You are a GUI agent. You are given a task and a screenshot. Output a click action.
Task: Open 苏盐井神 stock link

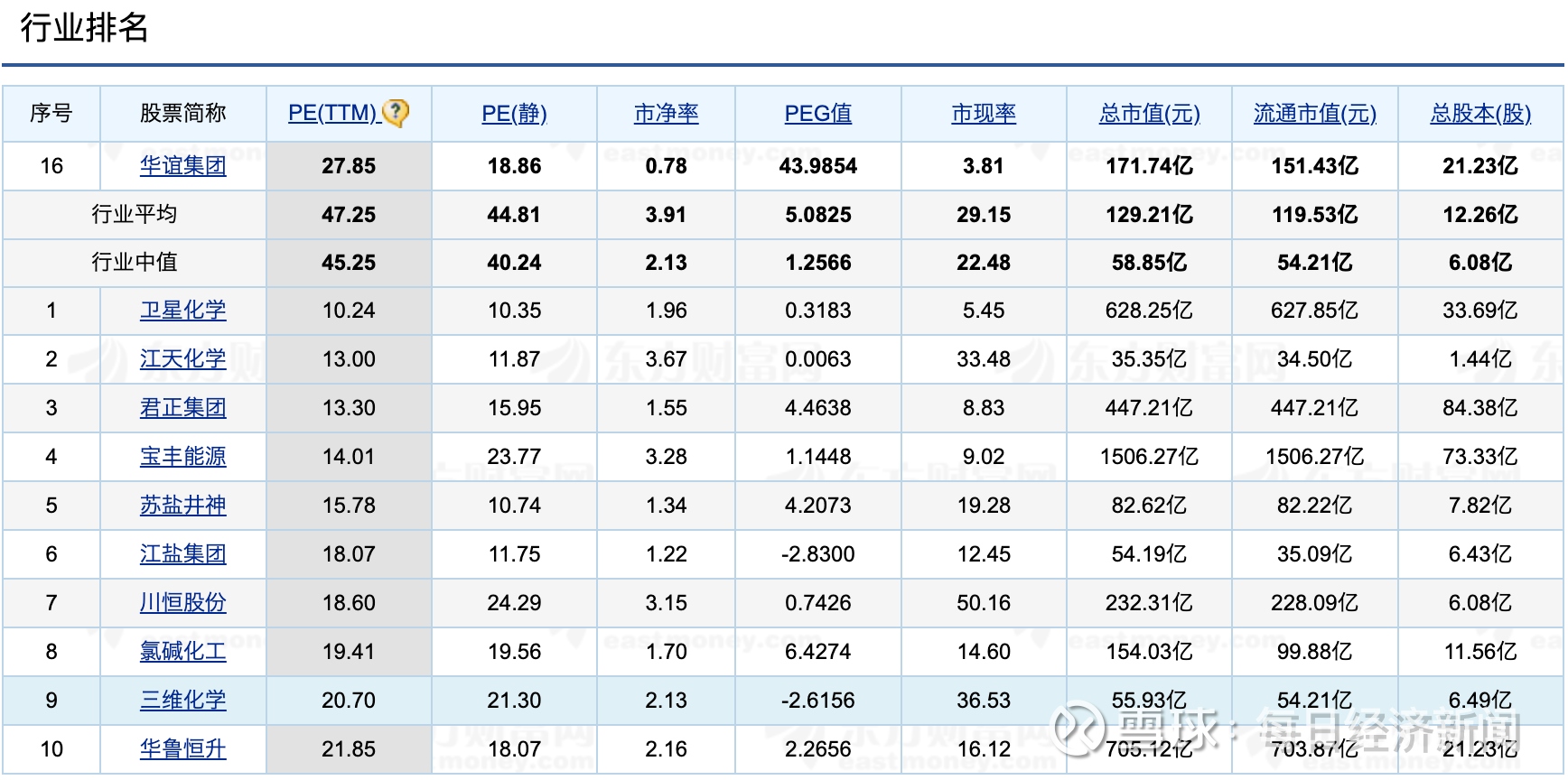pos(183,506)
